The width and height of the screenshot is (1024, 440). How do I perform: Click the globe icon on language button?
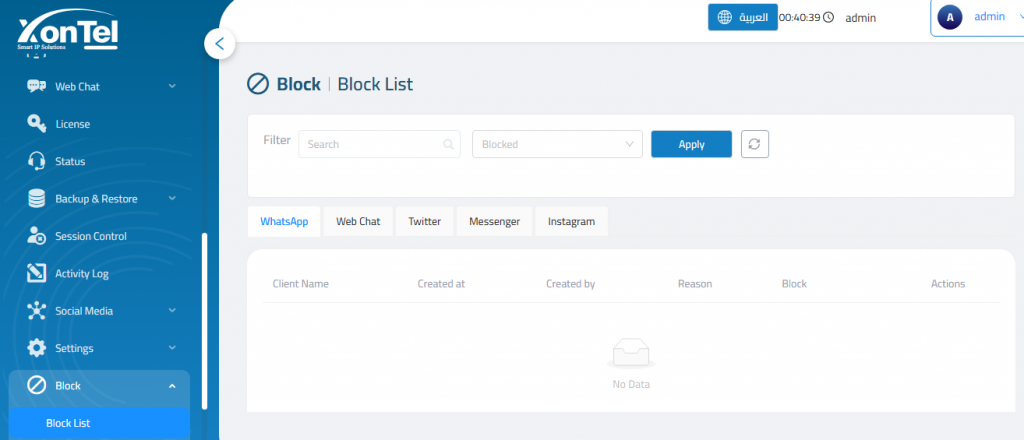[724, 17]
